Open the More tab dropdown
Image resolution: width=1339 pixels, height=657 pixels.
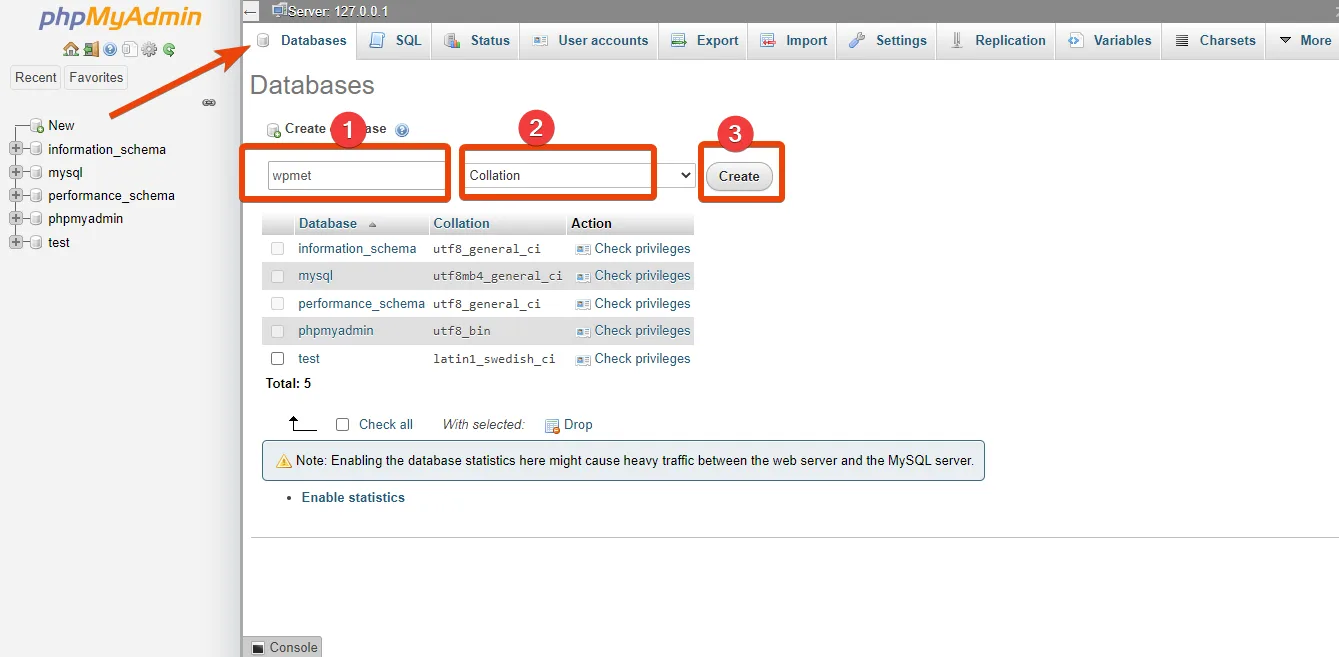click(1304, 41)
